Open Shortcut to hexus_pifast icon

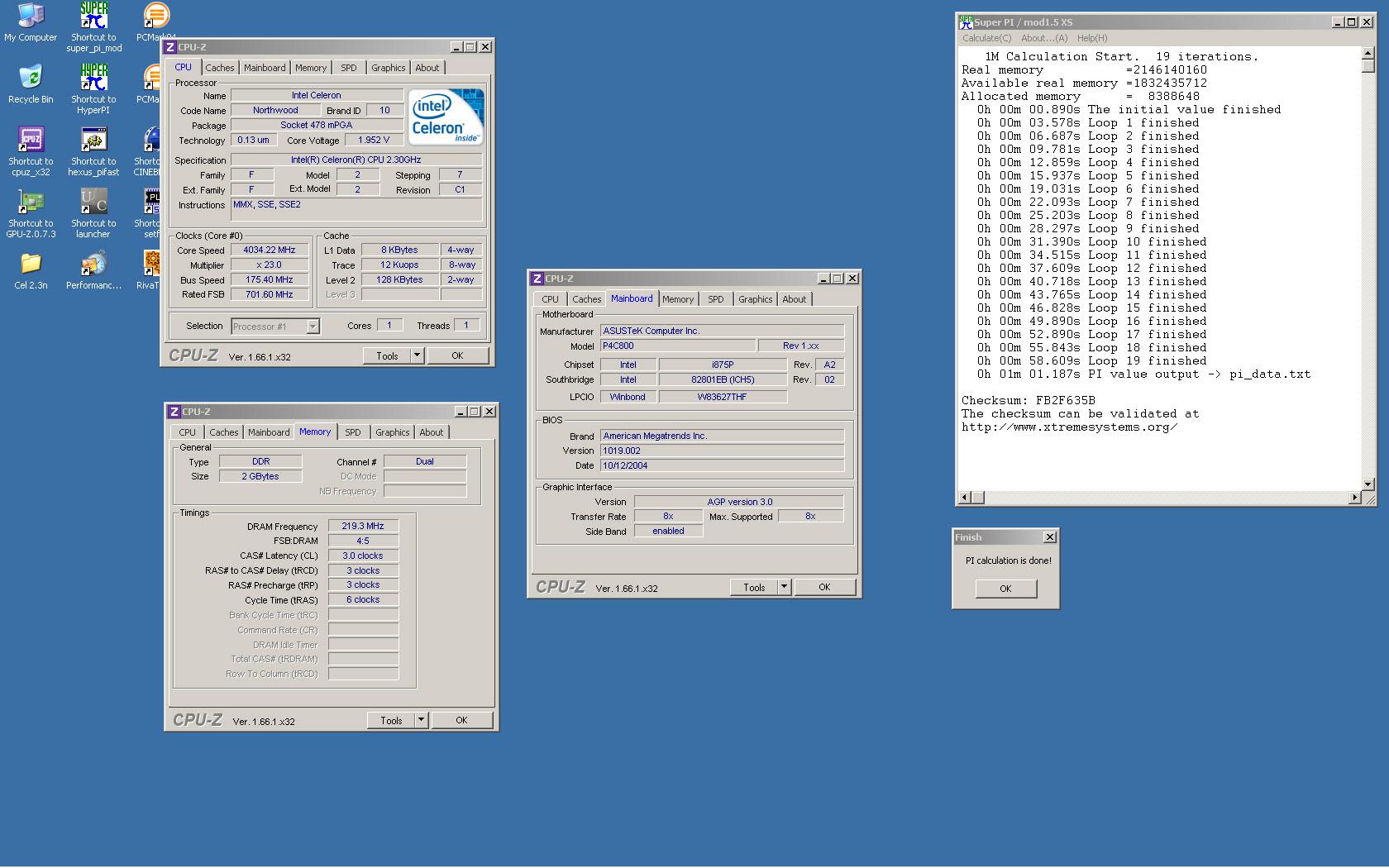[x=93, y=151]
